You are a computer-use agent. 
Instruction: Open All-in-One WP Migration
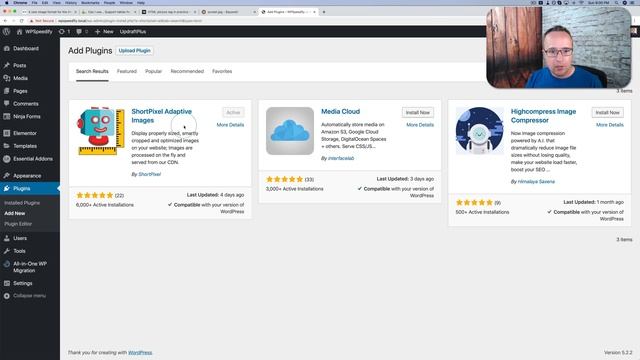coord(30,267)
